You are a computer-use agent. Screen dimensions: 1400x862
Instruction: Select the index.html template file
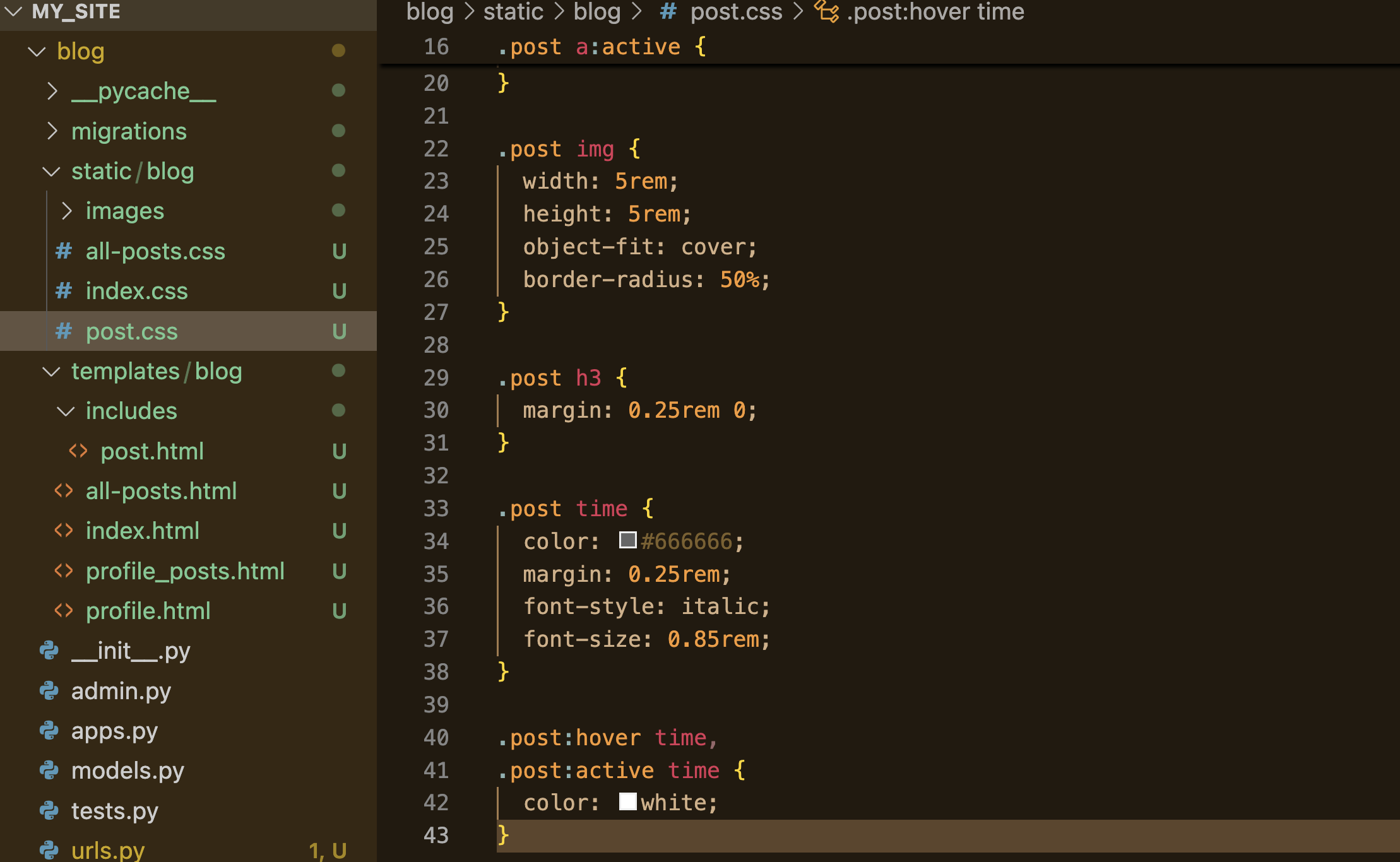tap(143, 531)
